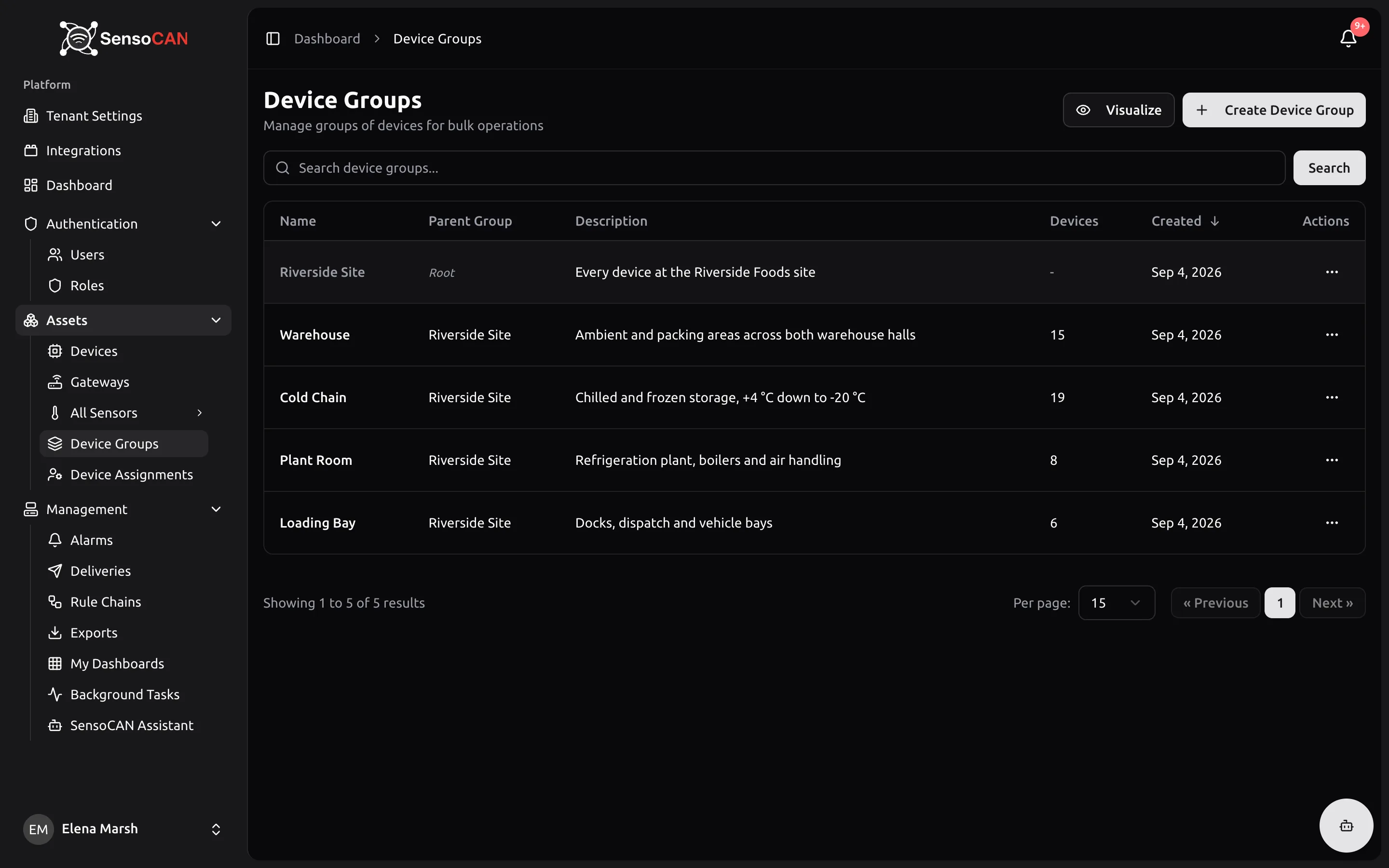Click the Dashboard breadcrumb link

pyautogui.click(x=327, y=39)
